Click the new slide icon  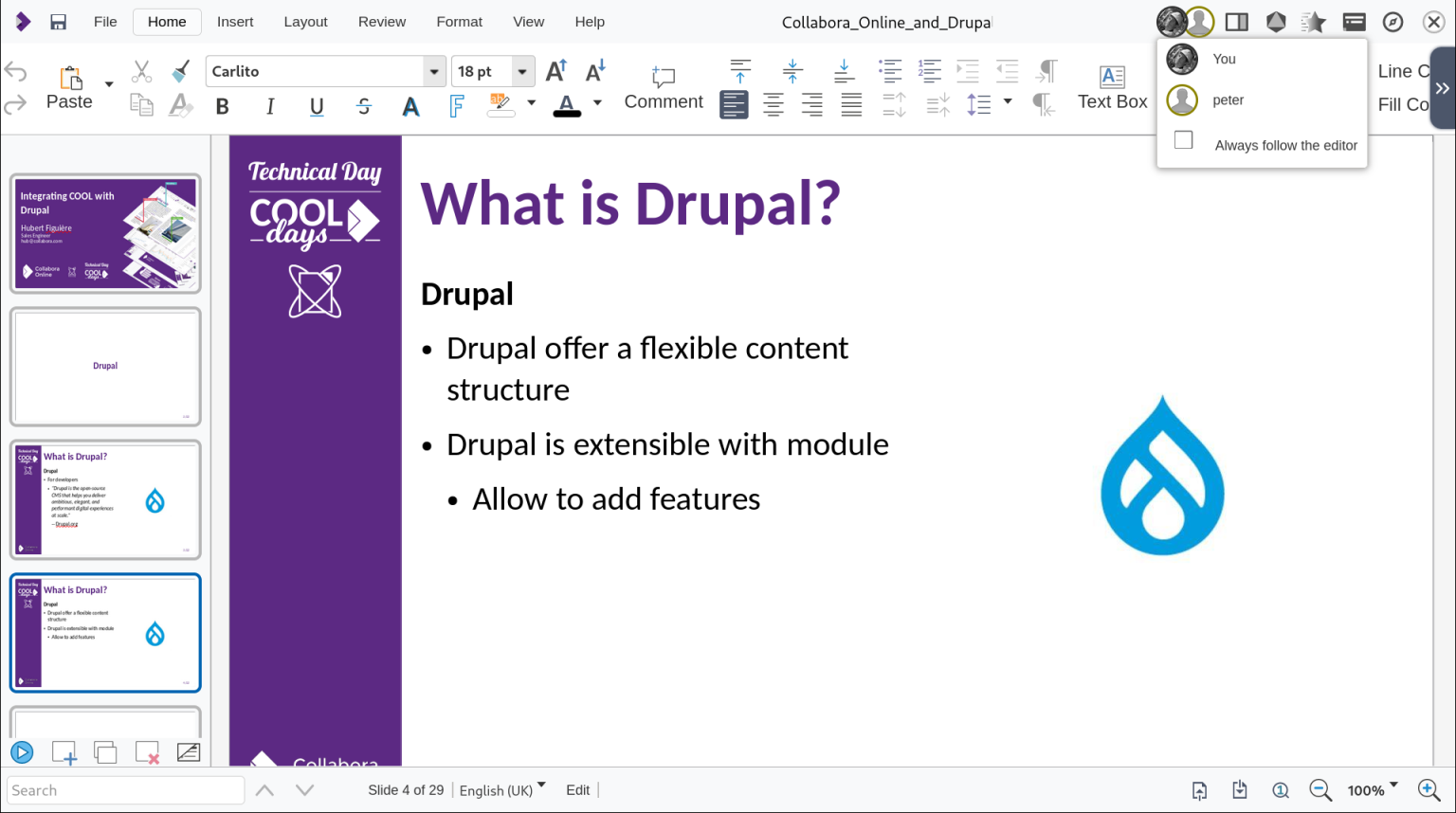(x=64, y=753)
